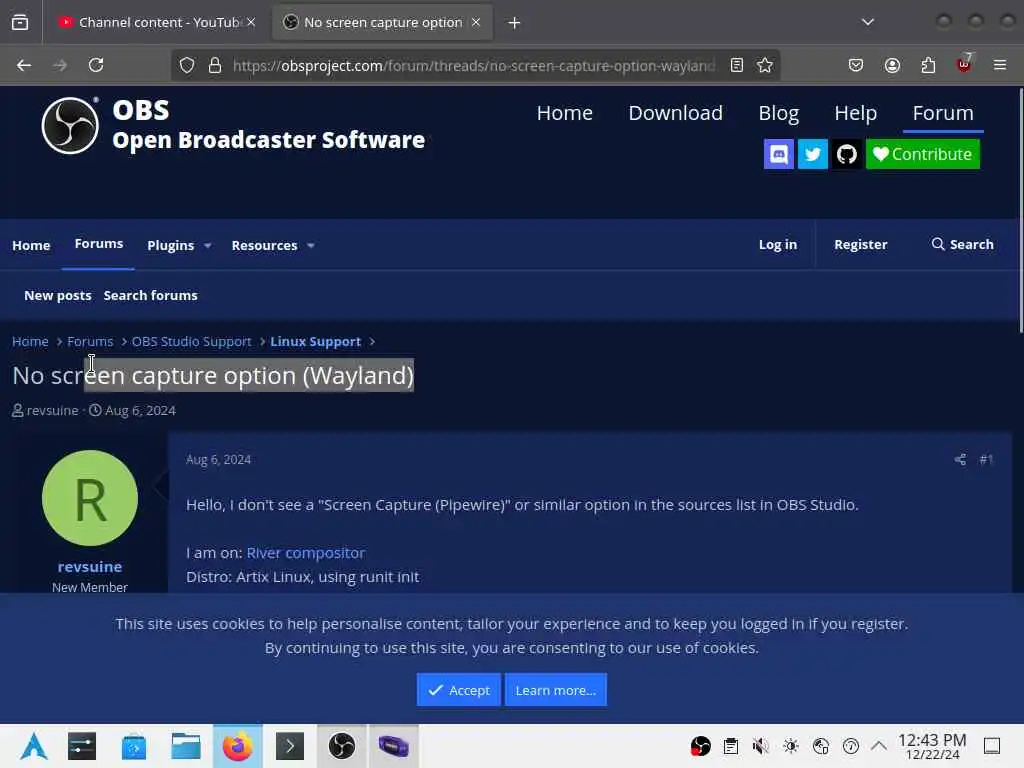Click the page vertical scrollbar

pyautogui.click(x=1019, y=210)
